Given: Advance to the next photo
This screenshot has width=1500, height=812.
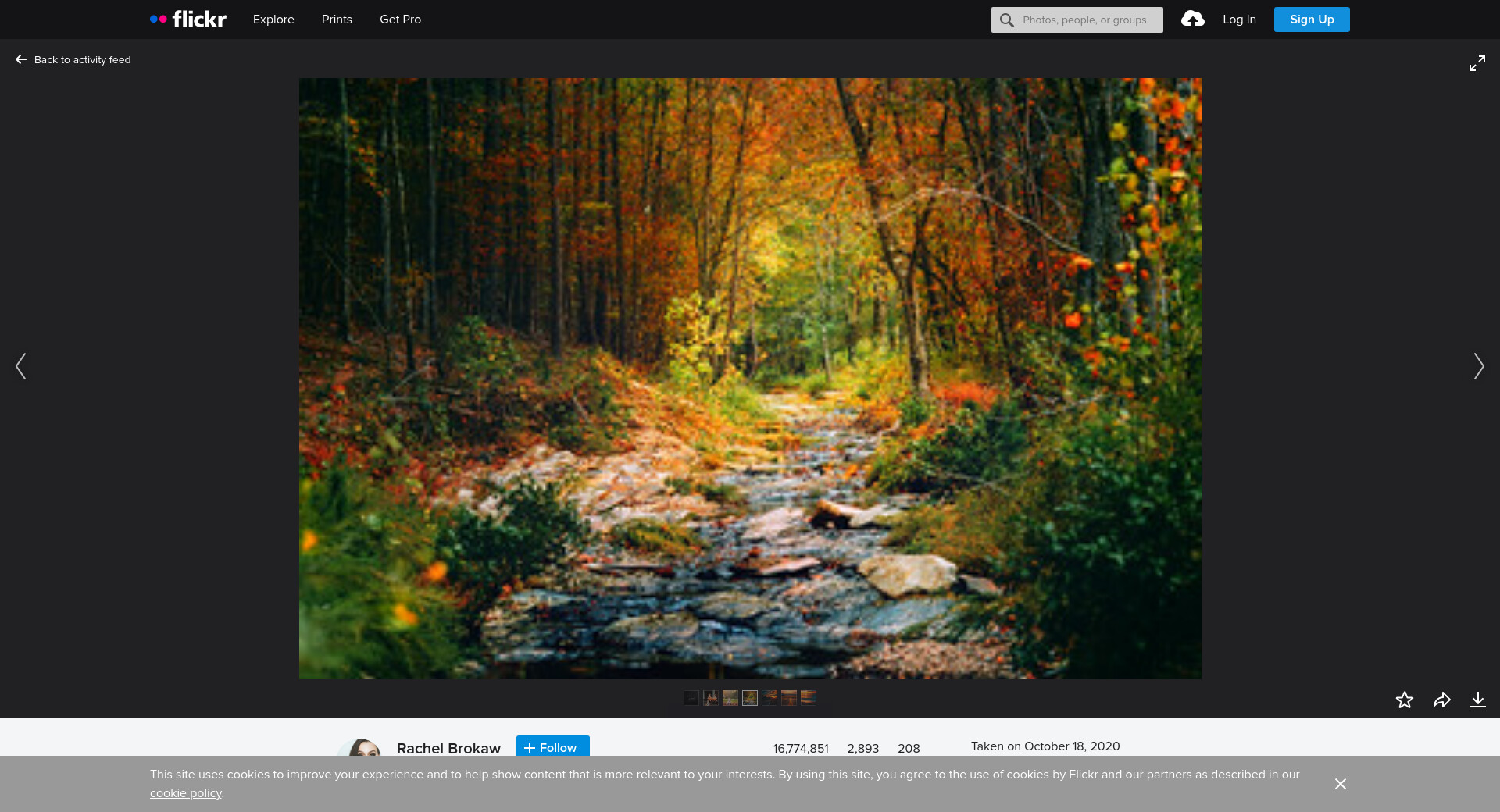Looking at the screenshot, I should pyautogui.click(x=1478, y=366).
